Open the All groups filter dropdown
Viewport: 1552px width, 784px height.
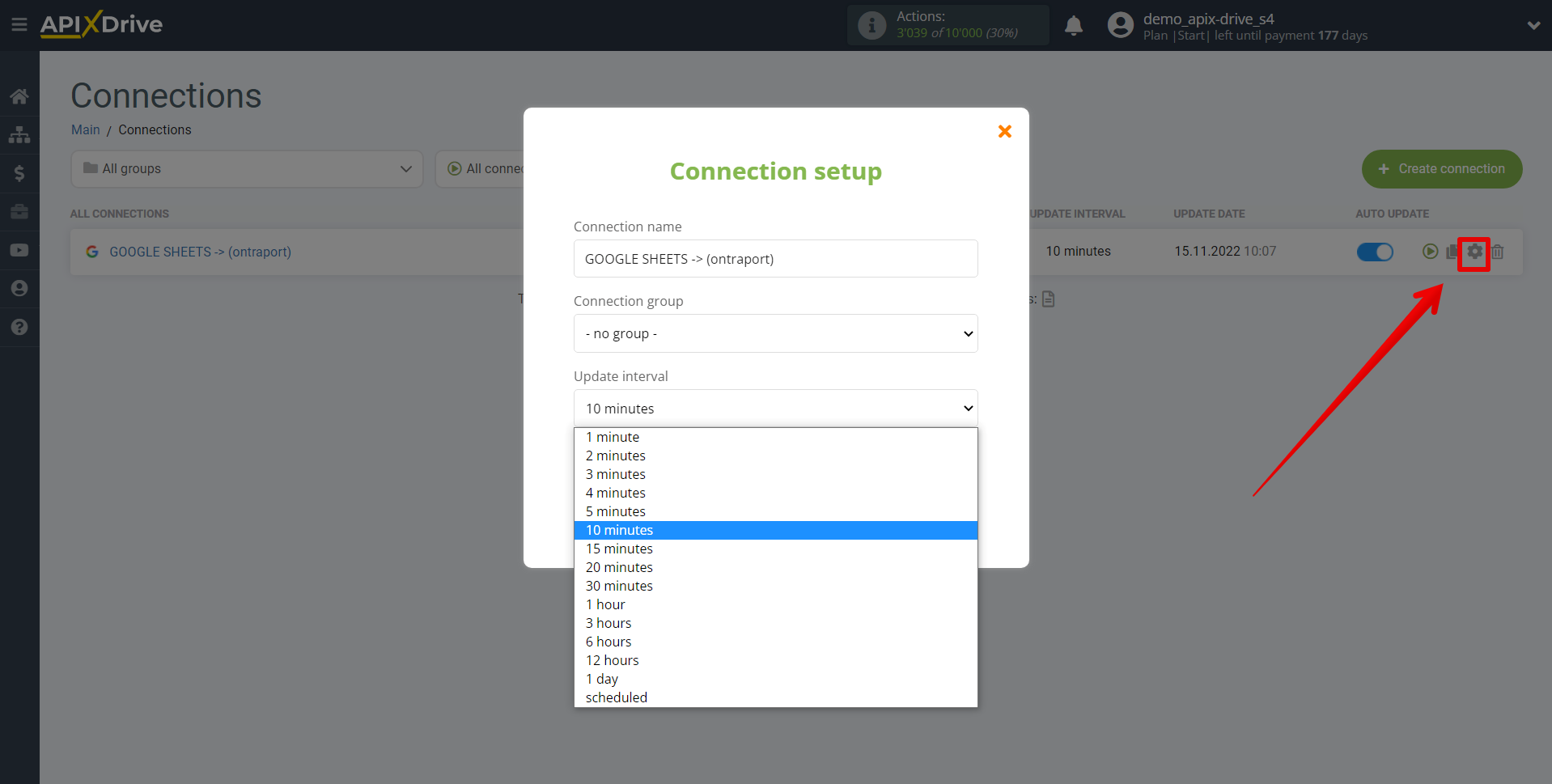click(x=247, y=169)
